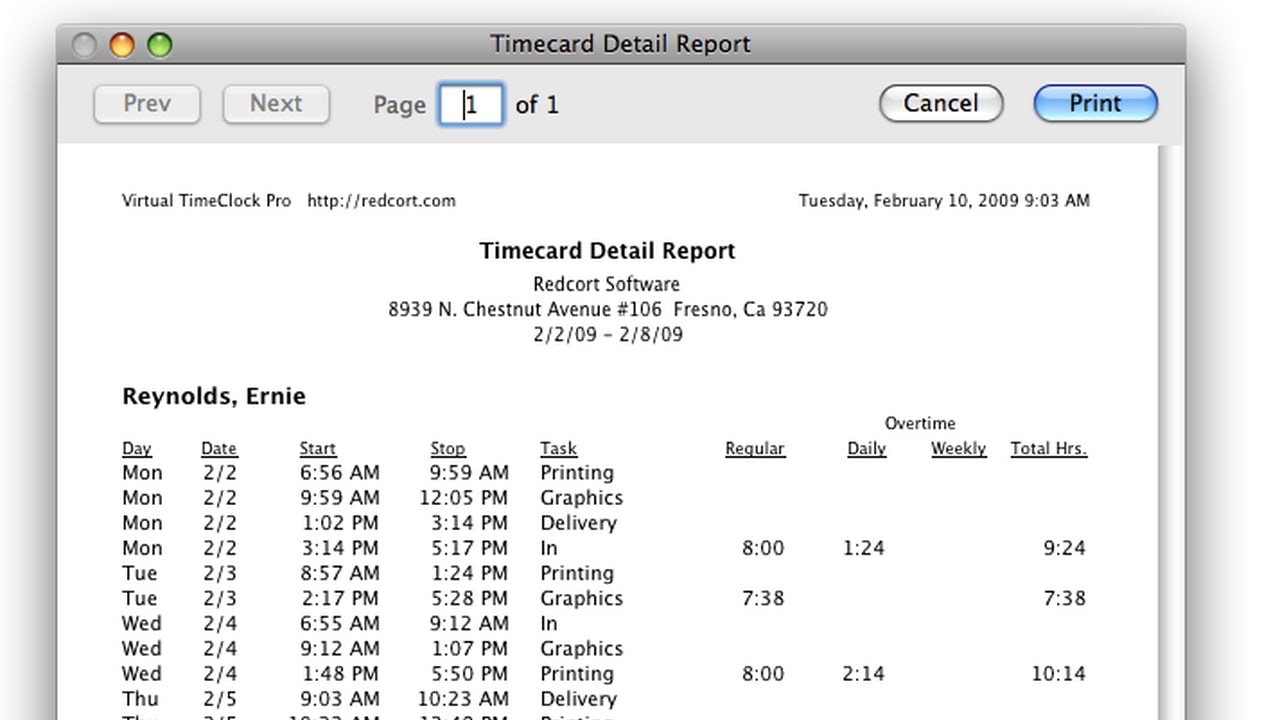1280x720 pixels.
Task: Click the 'Weekly' overtime column header
Action: 959,449
